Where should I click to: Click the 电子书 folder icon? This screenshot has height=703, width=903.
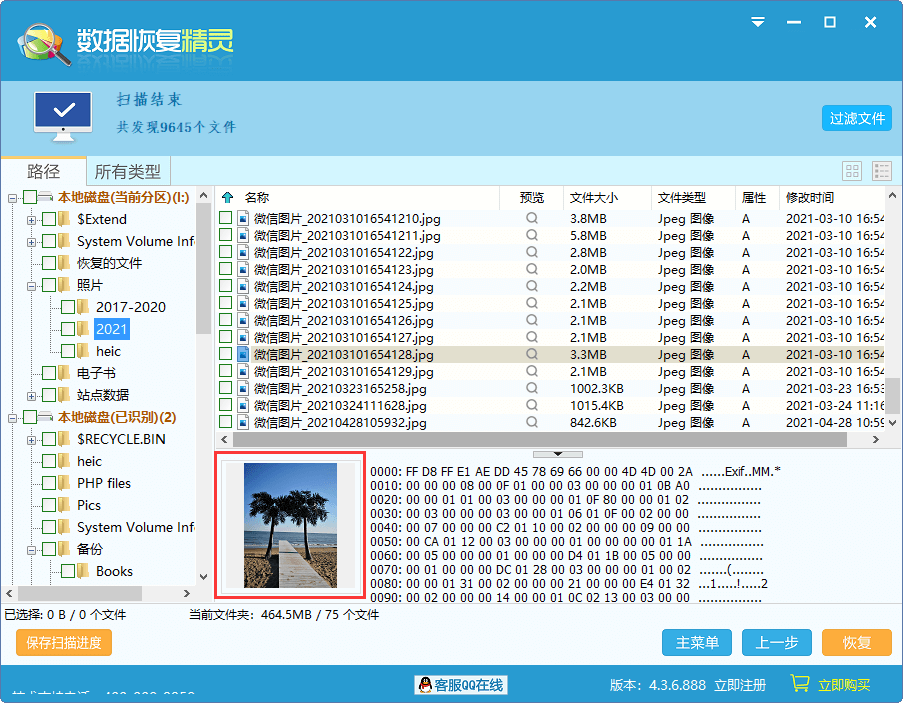tap(64, 373)
